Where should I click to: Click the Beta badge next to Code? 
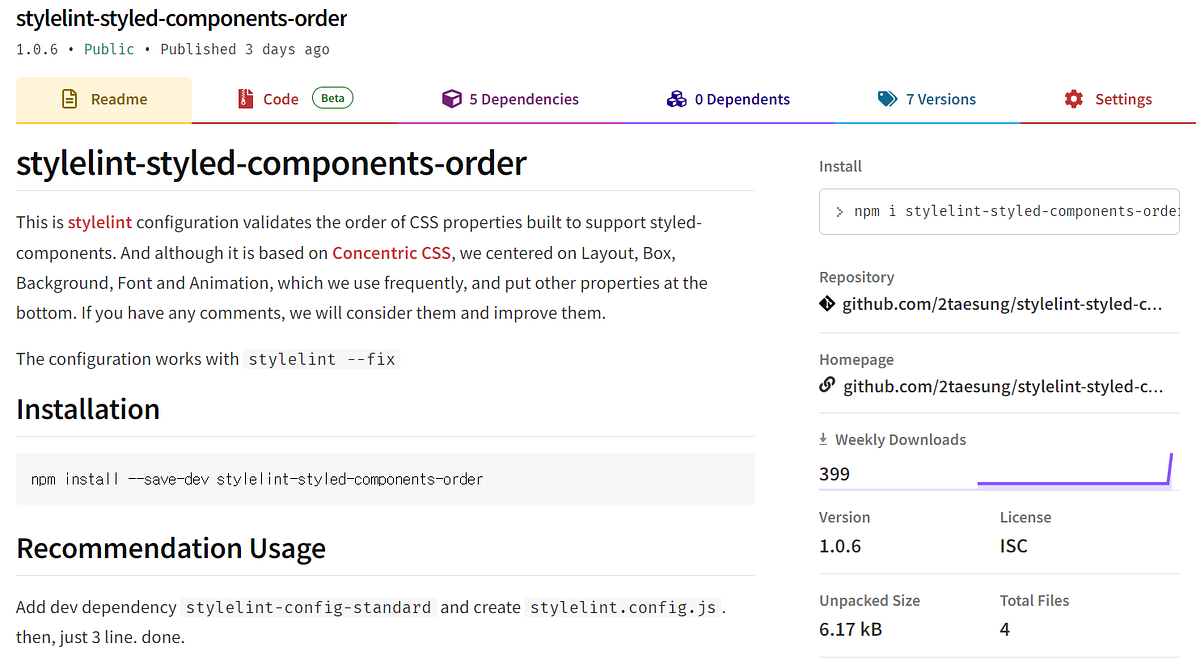click(x=333, y=98)
